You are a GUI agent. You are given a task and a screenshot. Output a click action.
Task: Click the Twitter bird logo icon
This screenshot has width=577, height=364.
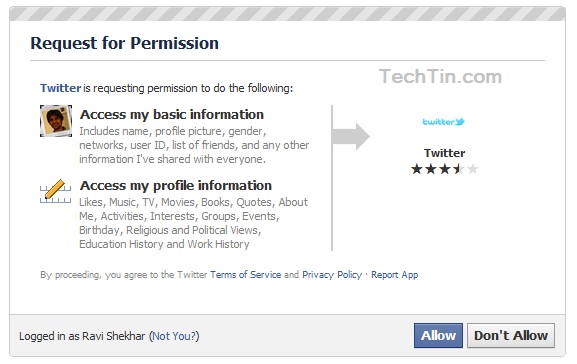click(x=443, y=122)
